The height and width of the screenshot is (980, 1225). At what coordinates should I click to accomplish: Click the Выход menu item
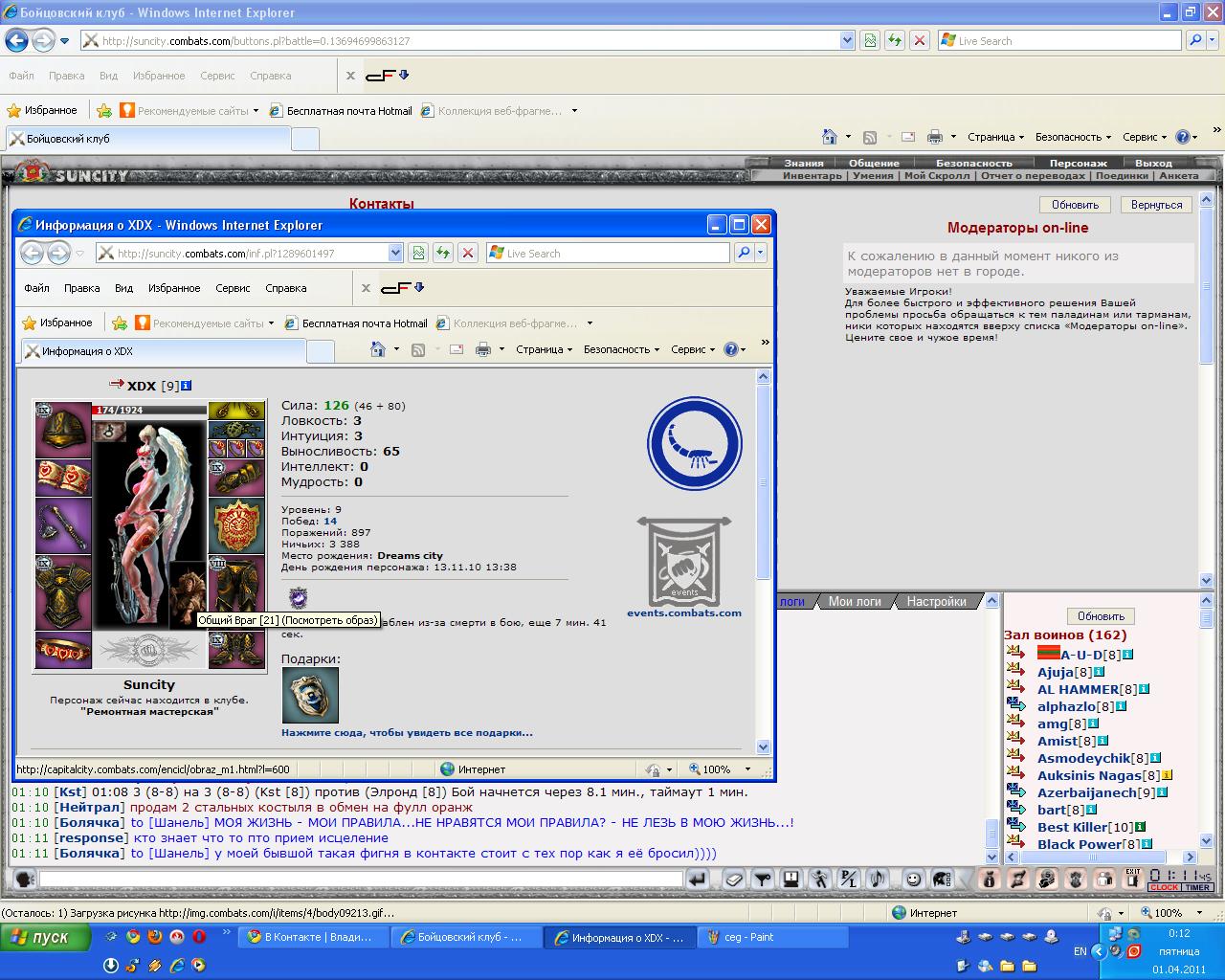coord(1153,163)
